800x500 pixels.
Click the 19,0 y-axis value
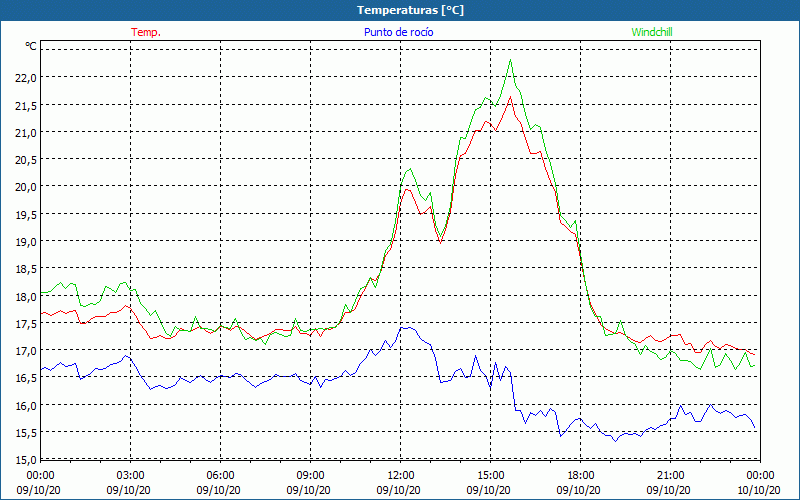(26, 241)
